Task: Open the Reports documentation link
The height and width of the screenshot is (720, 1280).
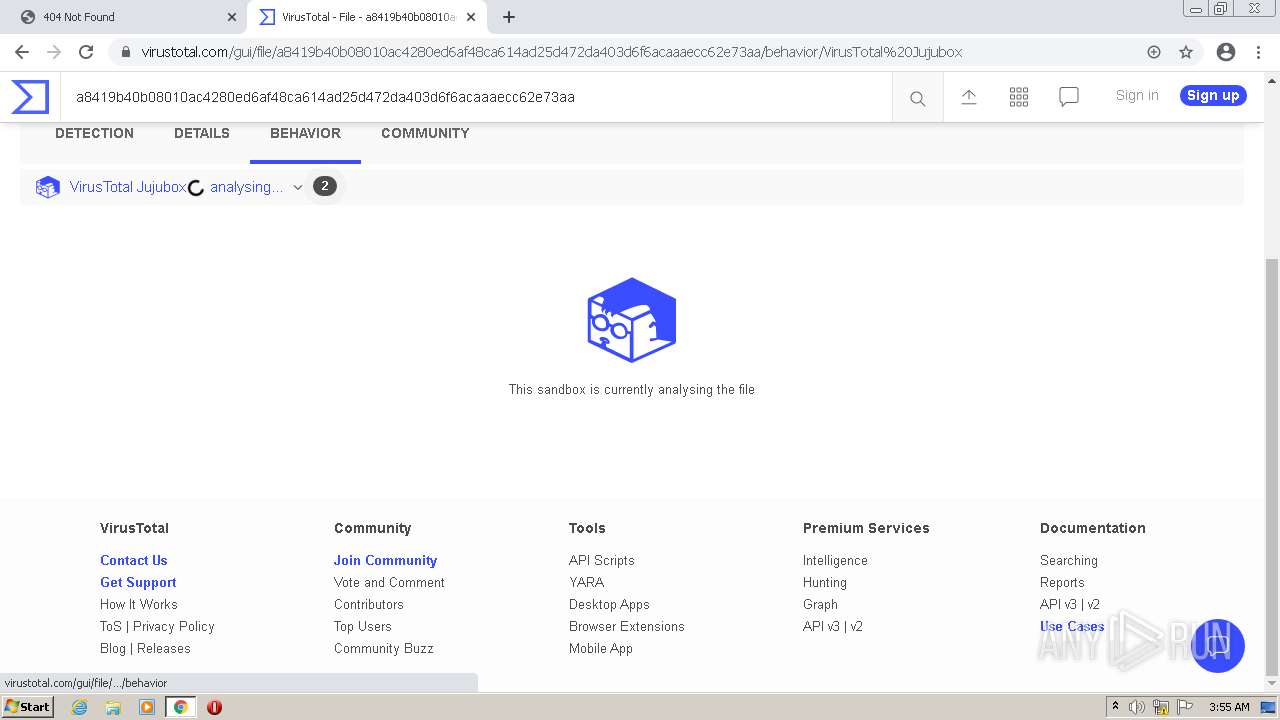Action: pyautogui.click(x=1062, y=582)
